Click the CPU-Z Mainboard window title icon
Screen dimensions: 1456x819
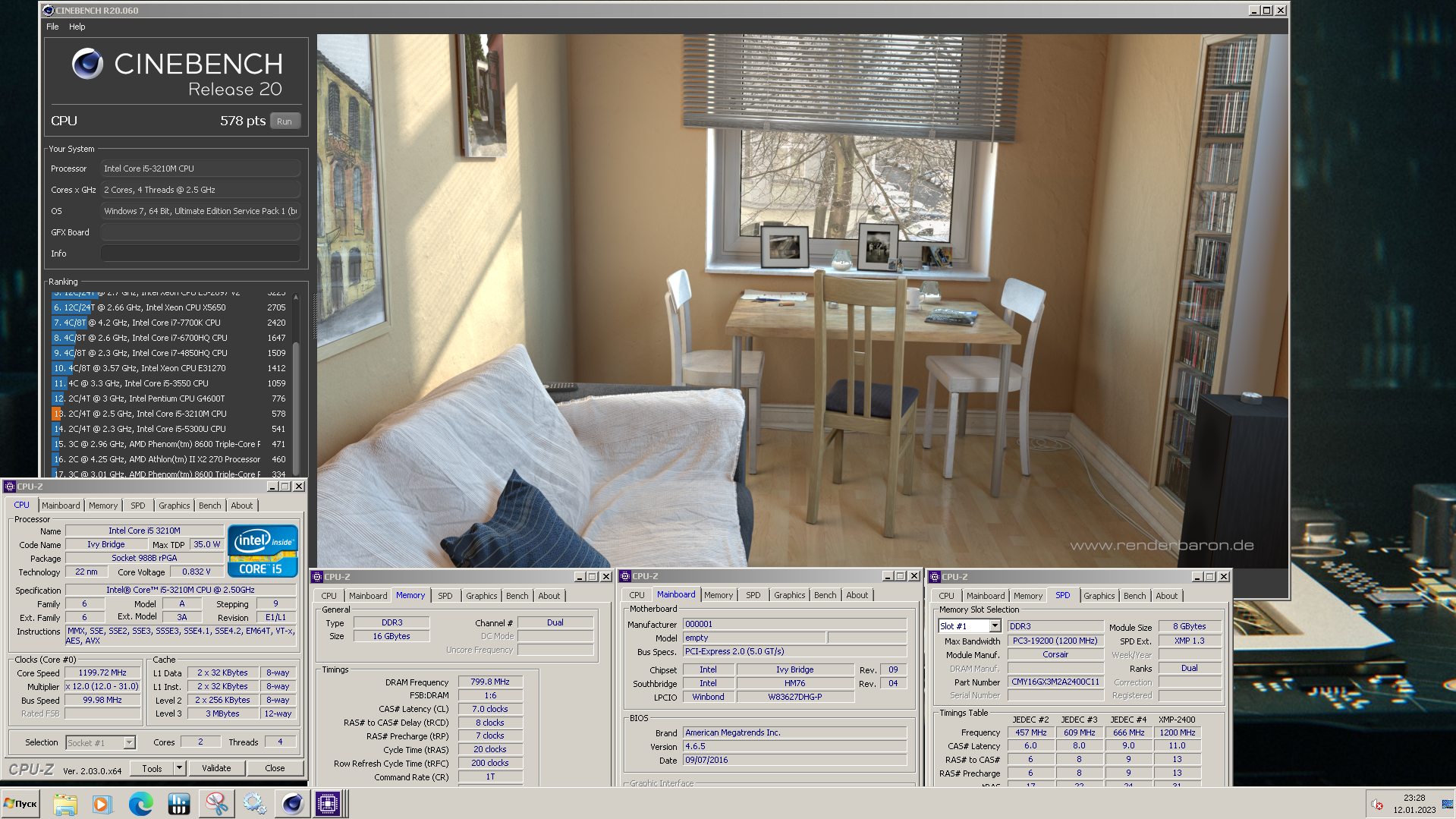625,576
